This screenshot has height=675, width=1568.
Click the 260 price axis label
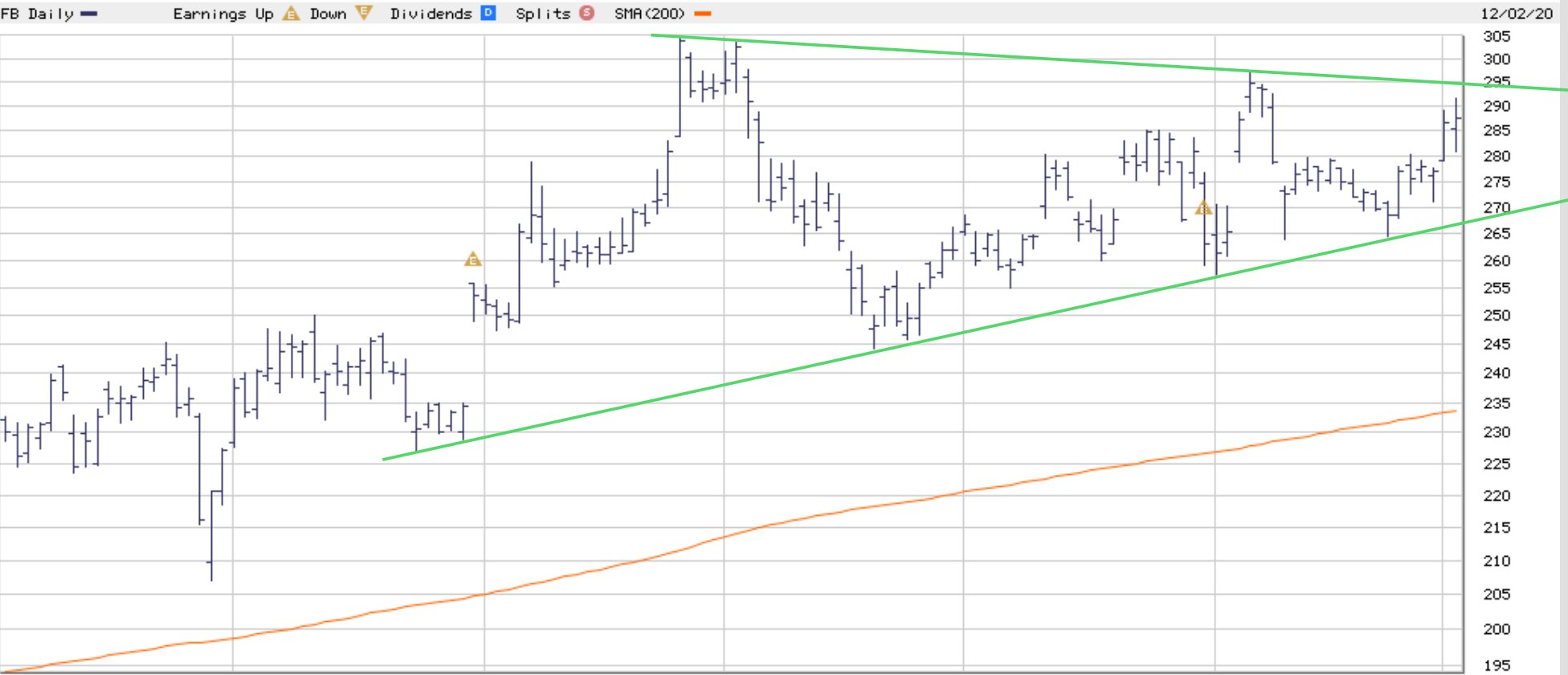(1497, 260)
